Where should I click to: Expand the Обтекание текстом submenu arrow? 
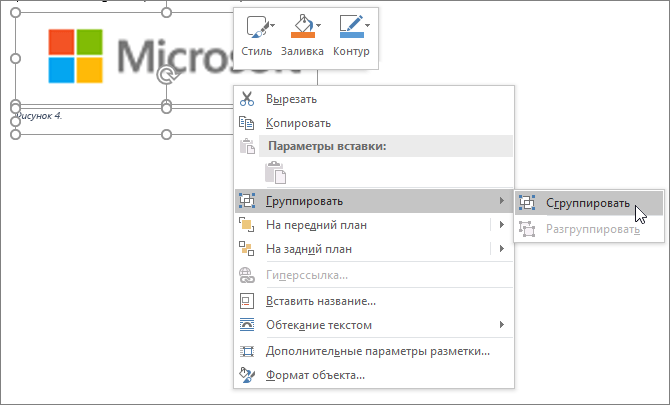point(502,325)
